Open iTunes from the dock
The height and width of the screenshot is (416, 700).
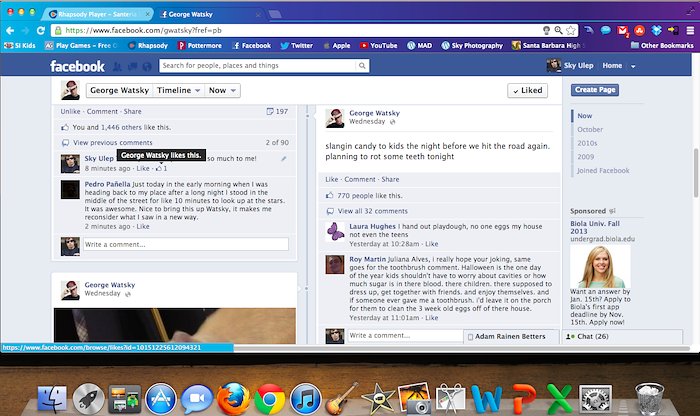coord(305,399)
